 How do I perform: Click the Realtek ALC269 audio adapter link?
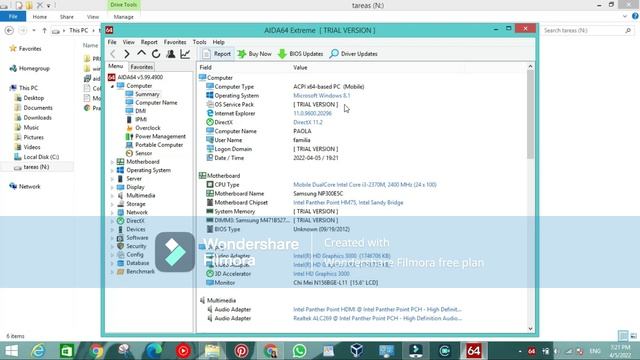pos(378,318)
